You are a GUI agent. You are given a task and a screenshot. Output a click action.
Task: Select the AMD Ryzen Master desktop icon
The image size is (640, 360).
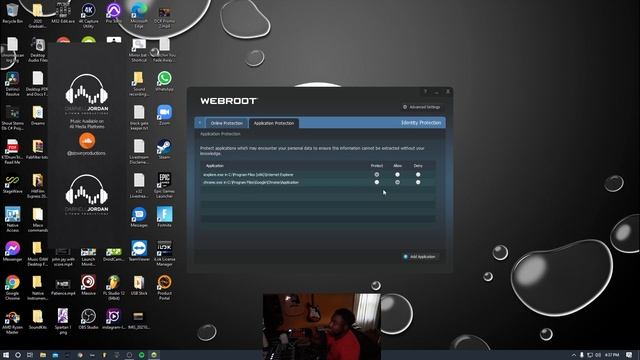[12, 321]
